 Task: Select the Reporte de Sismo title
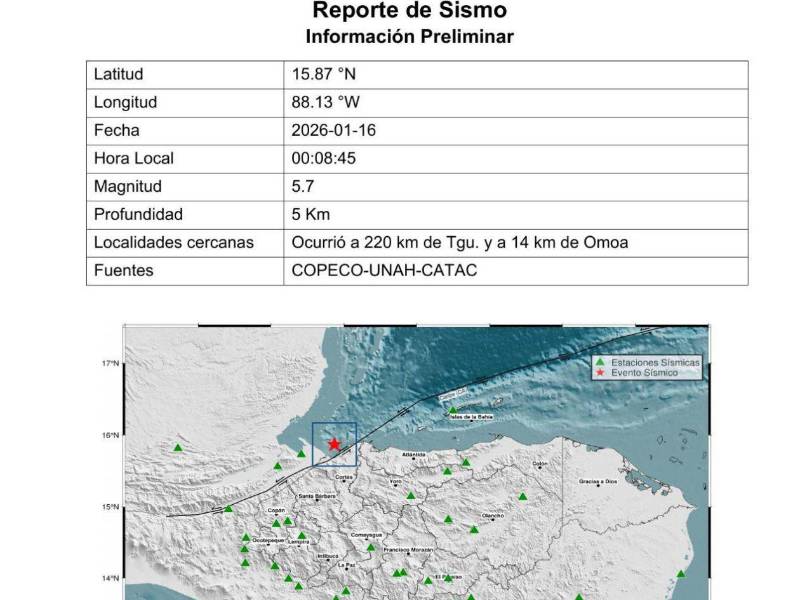411,12
